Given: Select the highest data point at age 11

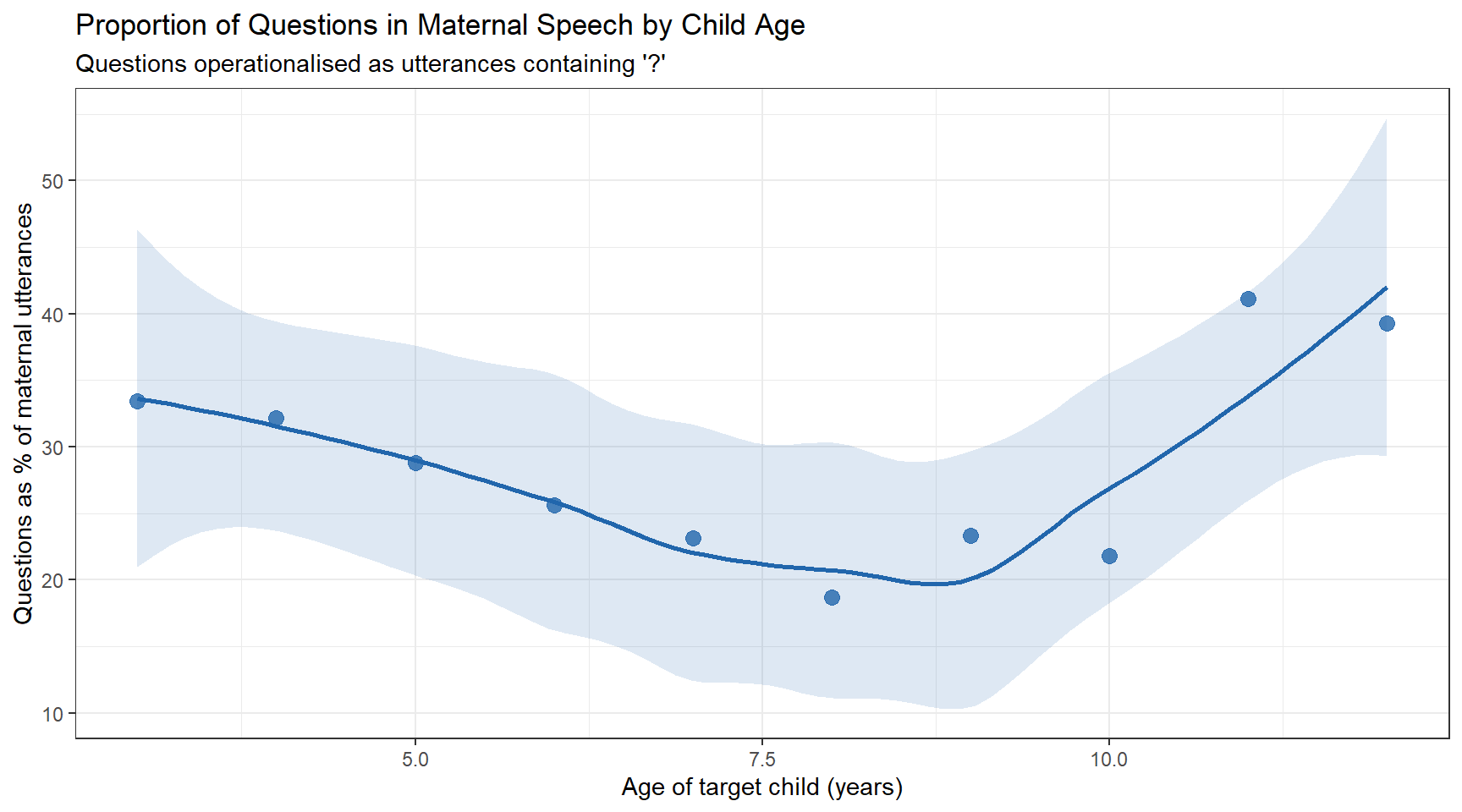Looking at the screenshot, I should pyautogui.click(x=1248, y=299).
